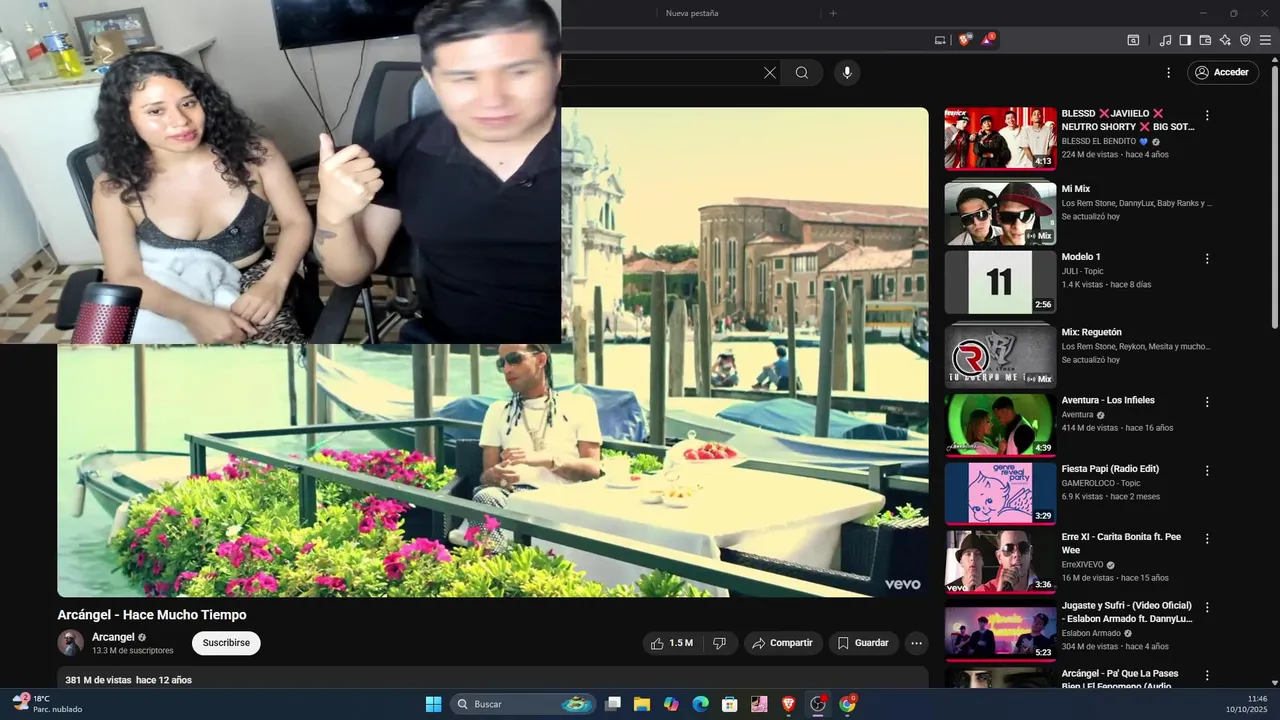Image resolution: width=1280 pixels, height=720 pixels.
Task: Open the Windows Start menu
Action: [433, 704]
